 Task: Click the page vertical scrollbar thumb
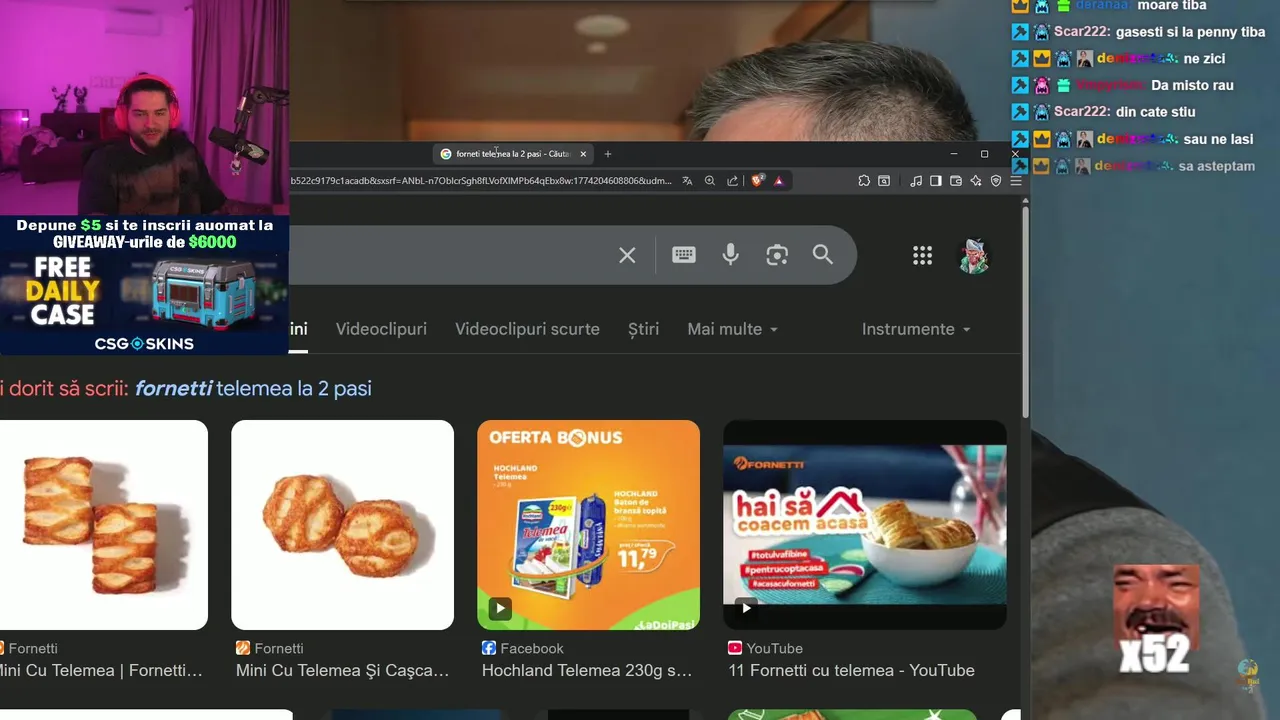[x=1025, y=310]
